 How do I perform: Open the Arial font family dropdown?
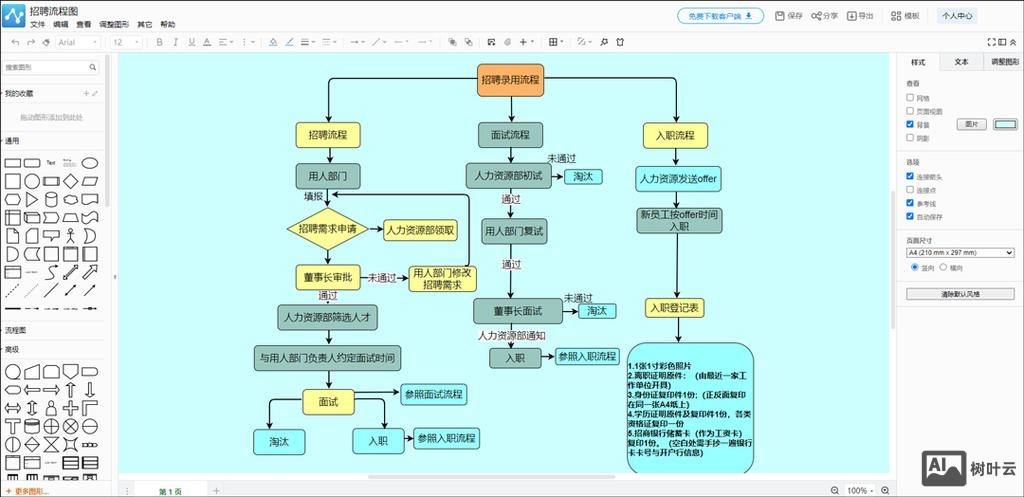pos(78,42)
